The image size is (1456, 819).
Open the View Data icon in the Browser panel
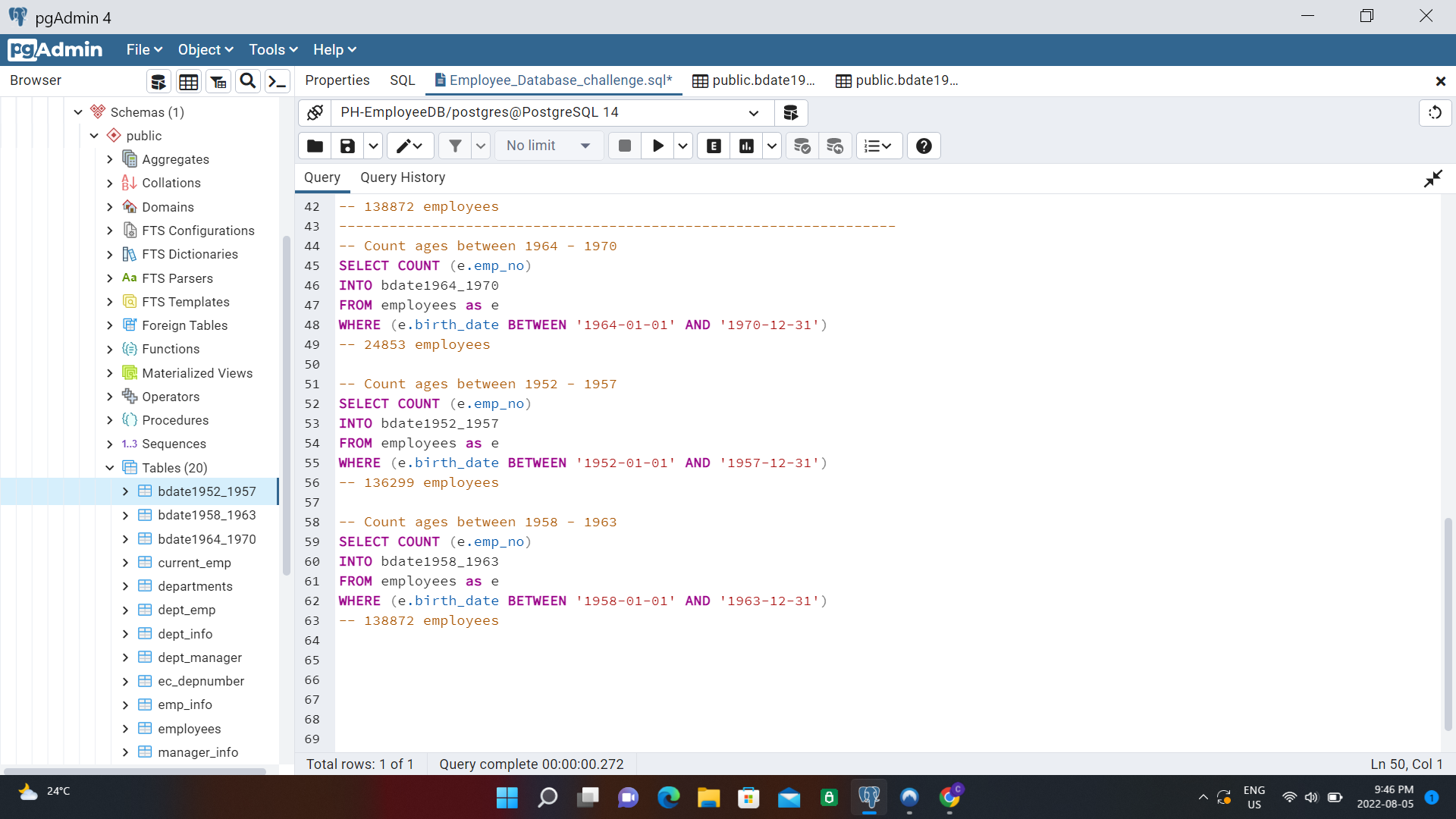pyautogui.click(x=188, y=81)
